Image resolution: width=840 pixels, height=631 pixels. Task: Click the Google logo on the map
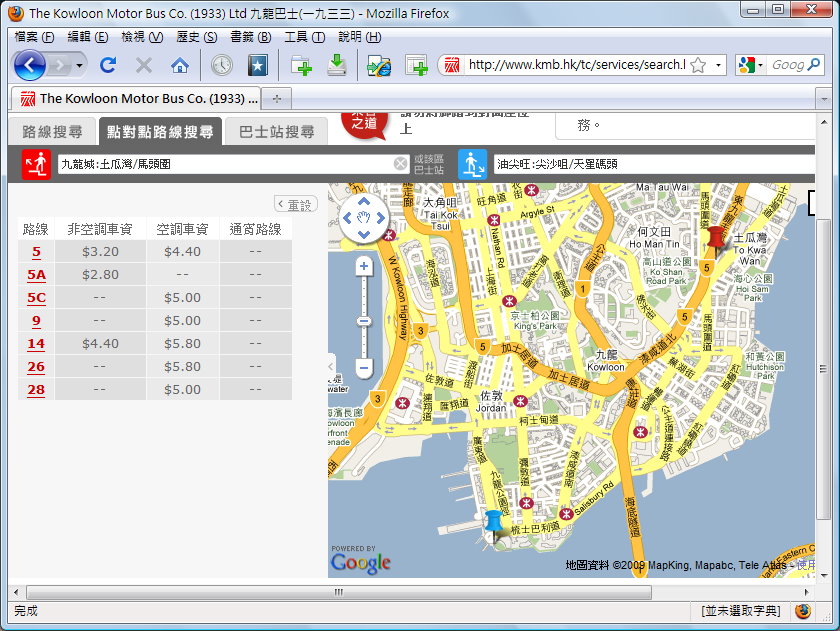click(361, 563)
